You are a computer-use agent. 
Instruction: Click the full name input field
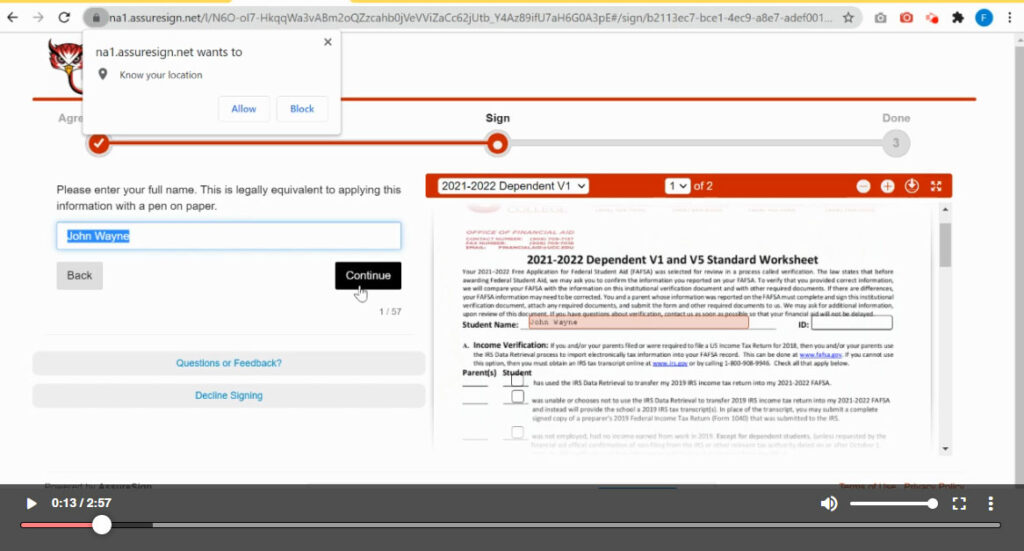point(229,236)
